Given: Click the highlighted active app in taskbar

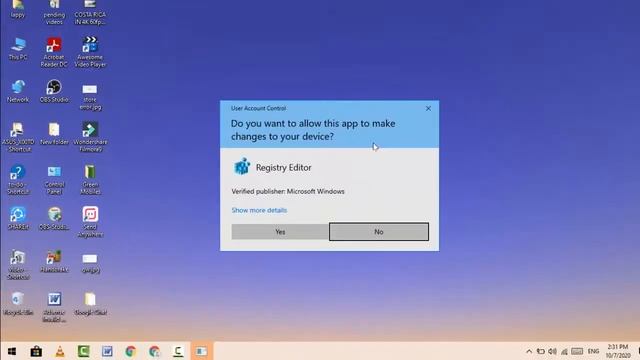Looking at the screenshot, I should pos(201,351).
